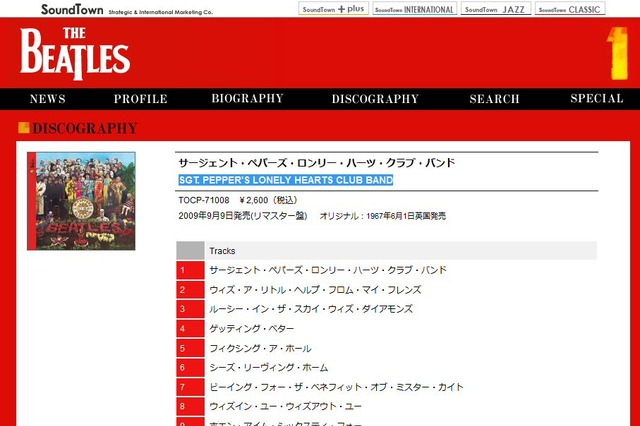Open the PROFILE menu item
The width and height of the screenshot is (640, 426).
(141, 99)
